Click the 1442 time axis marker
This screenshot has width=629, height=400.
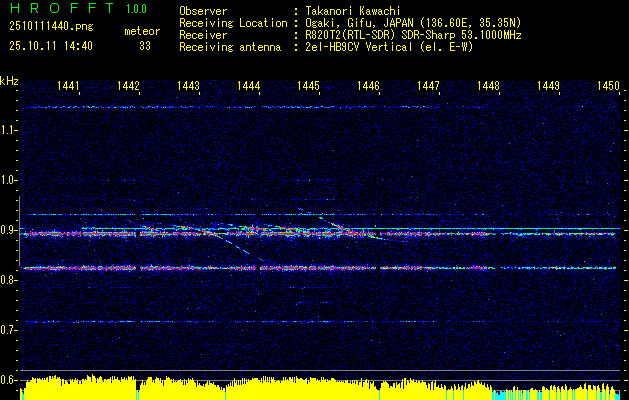(128, 85)
